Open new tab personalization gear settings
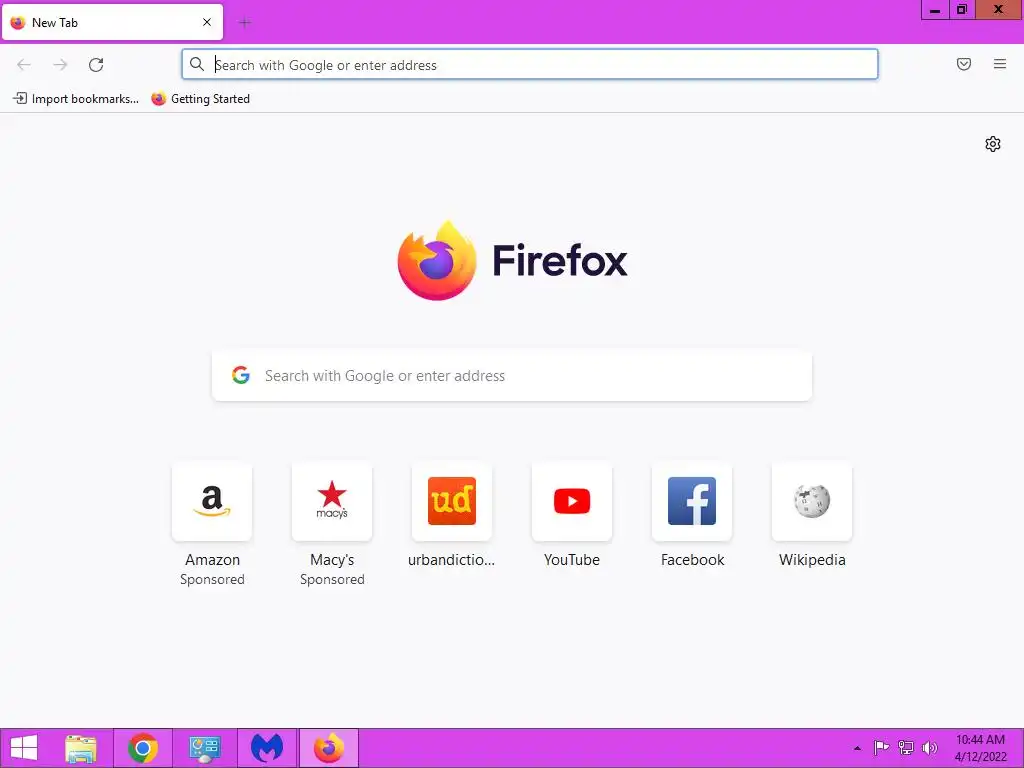The width and height of the screenshot is (1024, 768). pyautogui.click(x=993, y=144)
